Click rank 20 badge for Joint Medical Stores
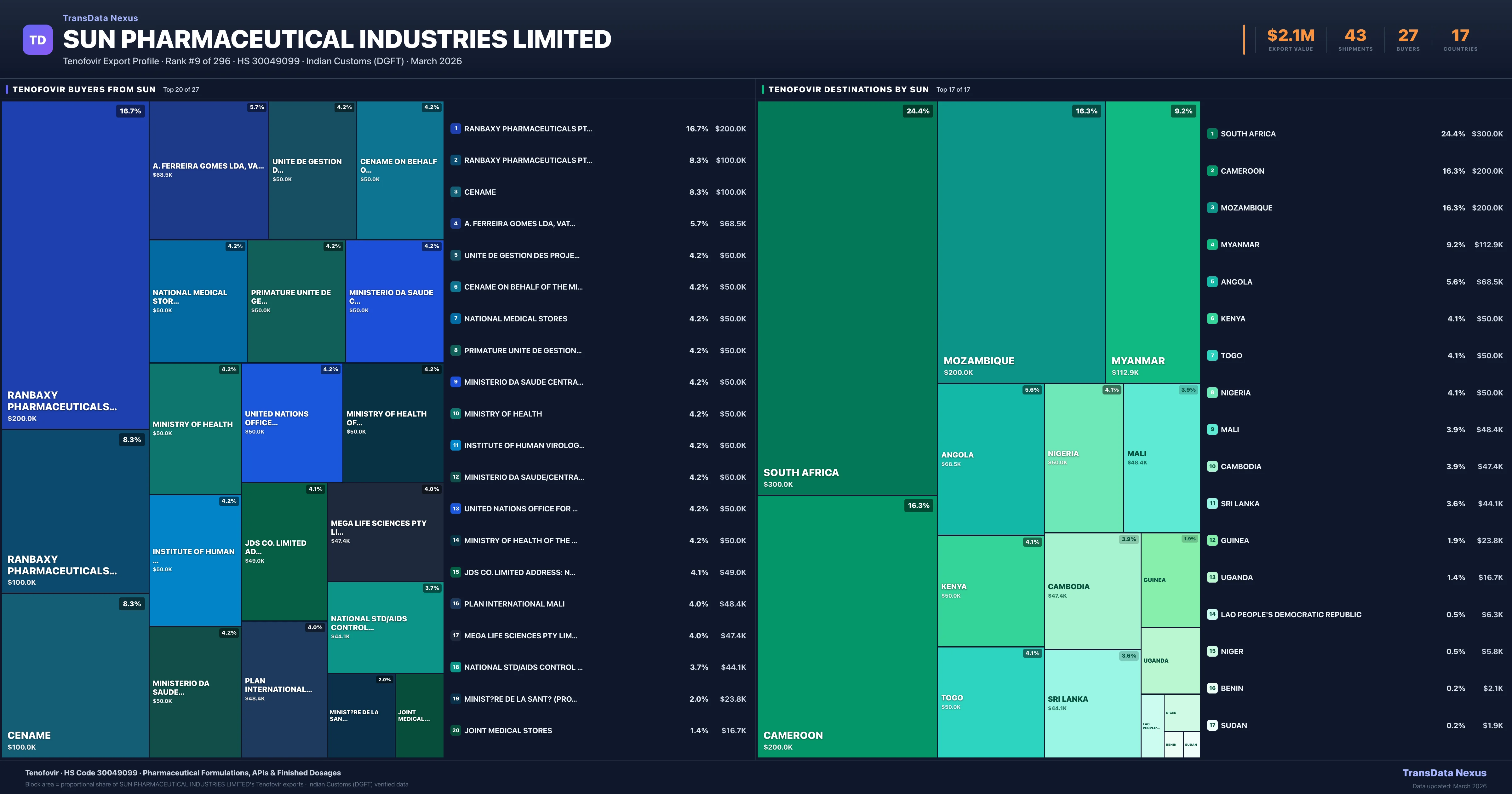This screenshot has width=1512, height=794. pyautogui.click(x=455, y=731)
